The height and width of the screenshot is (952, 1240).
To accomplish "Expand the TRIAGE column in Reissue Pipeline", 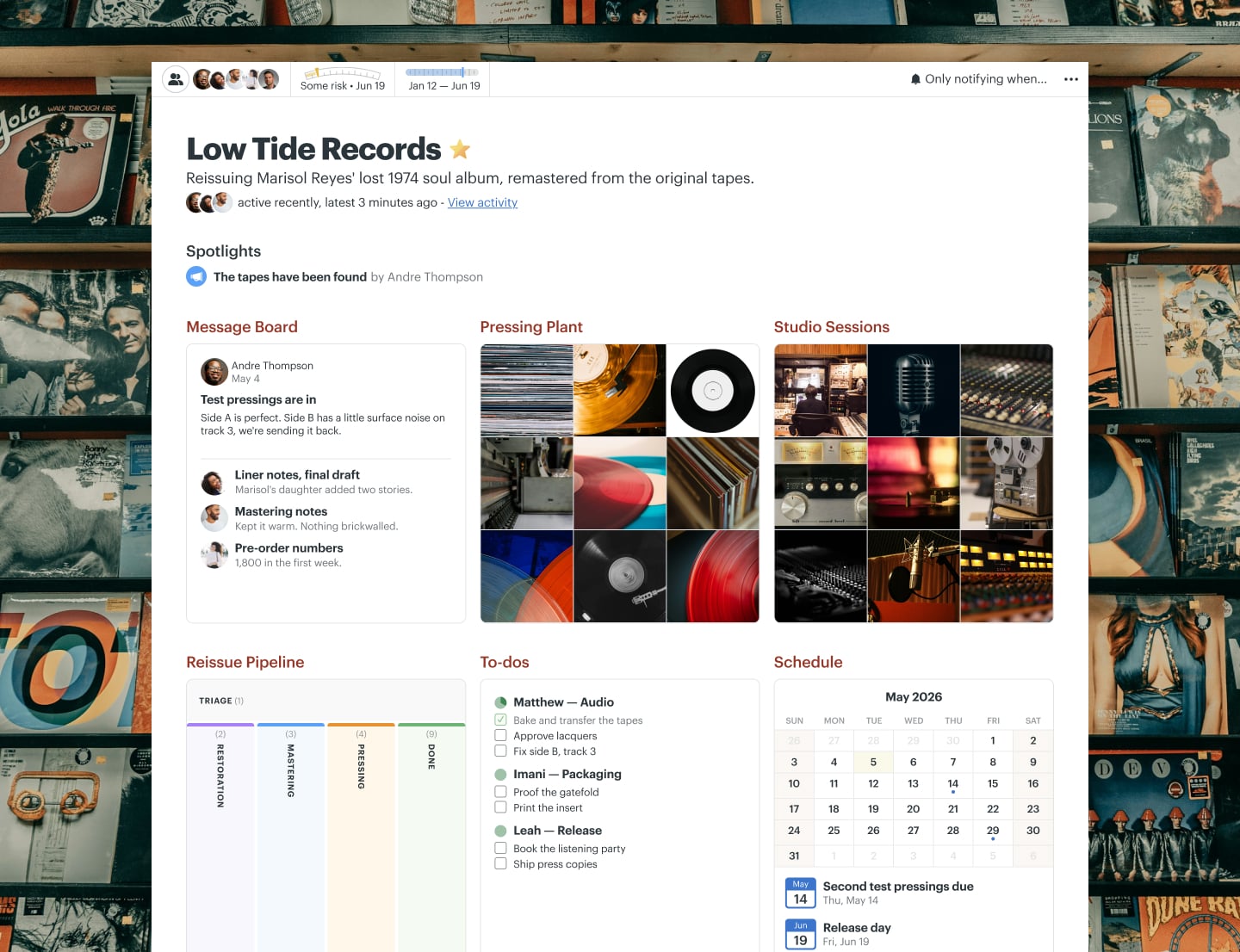I will click(325, 701).
